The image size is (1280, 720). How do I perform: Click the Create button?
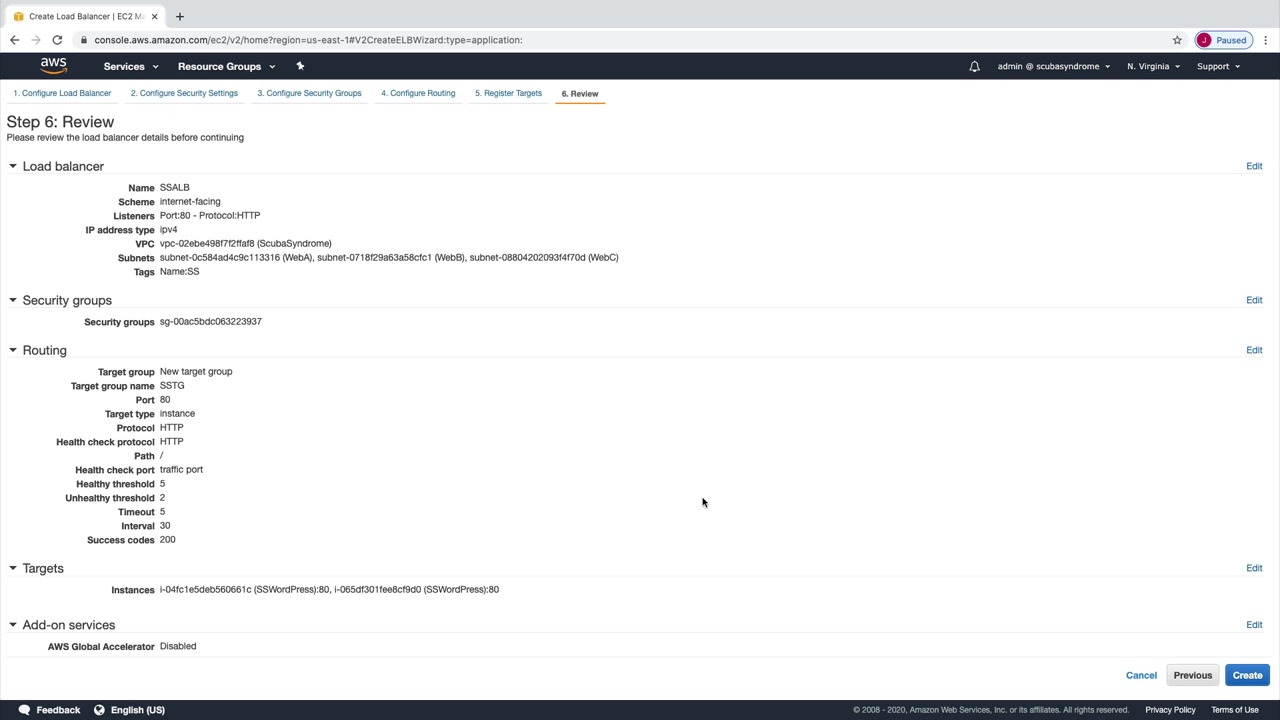(1247, 675)
